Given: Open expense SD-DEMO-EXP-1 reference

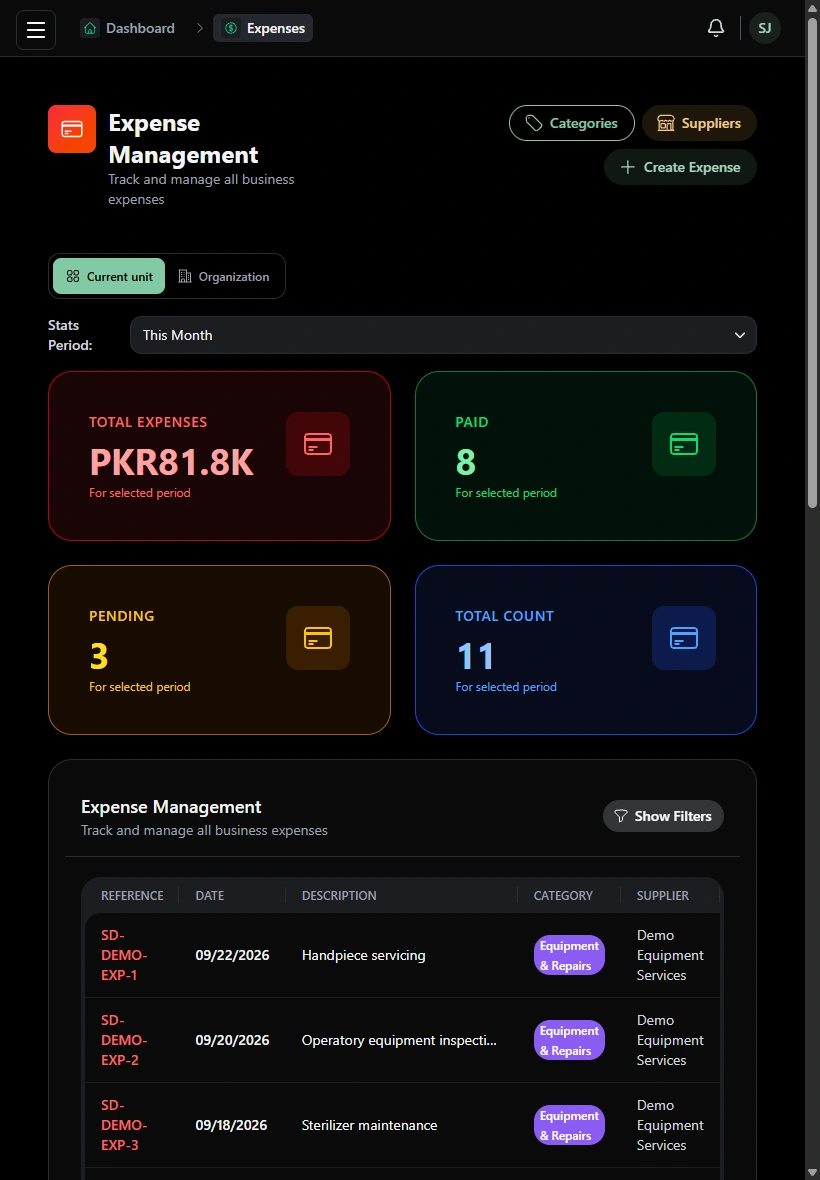Looking at the screenshot, I should pyautogui.click(x=124, y=955).
